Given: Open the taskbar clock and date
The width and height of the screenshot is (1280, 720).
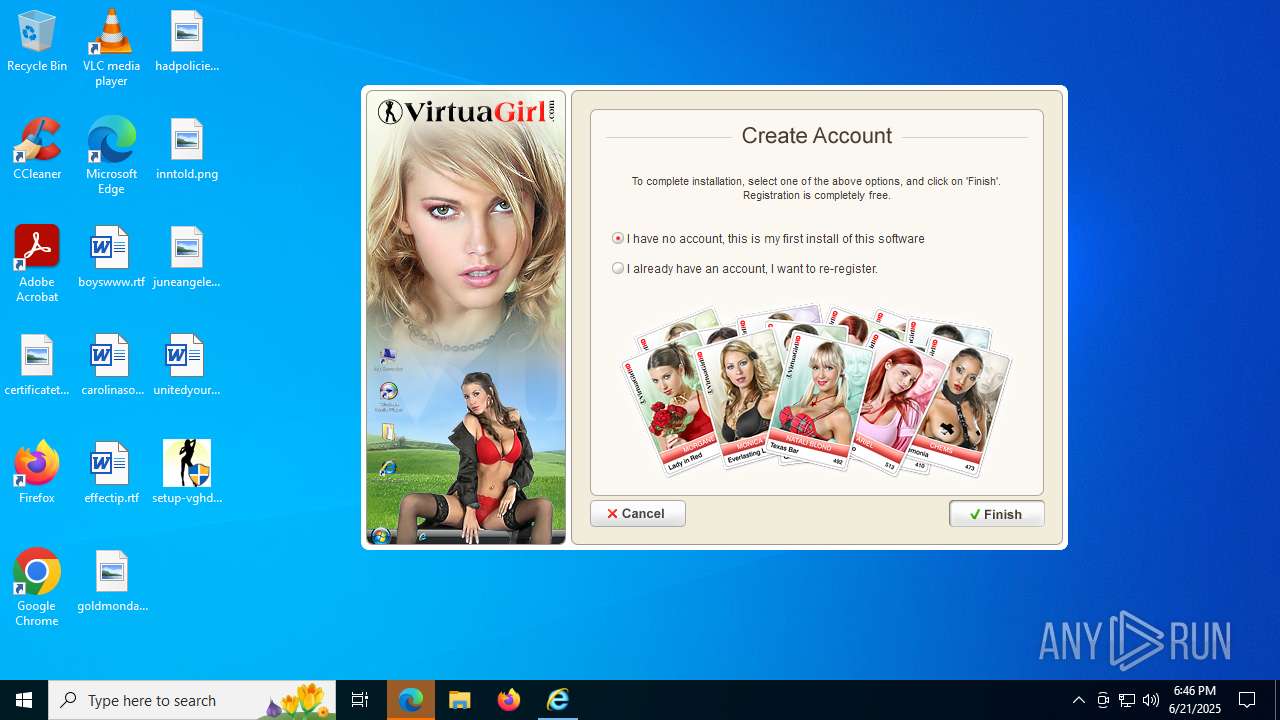Looking at the screenshot, I should 1195,700.
